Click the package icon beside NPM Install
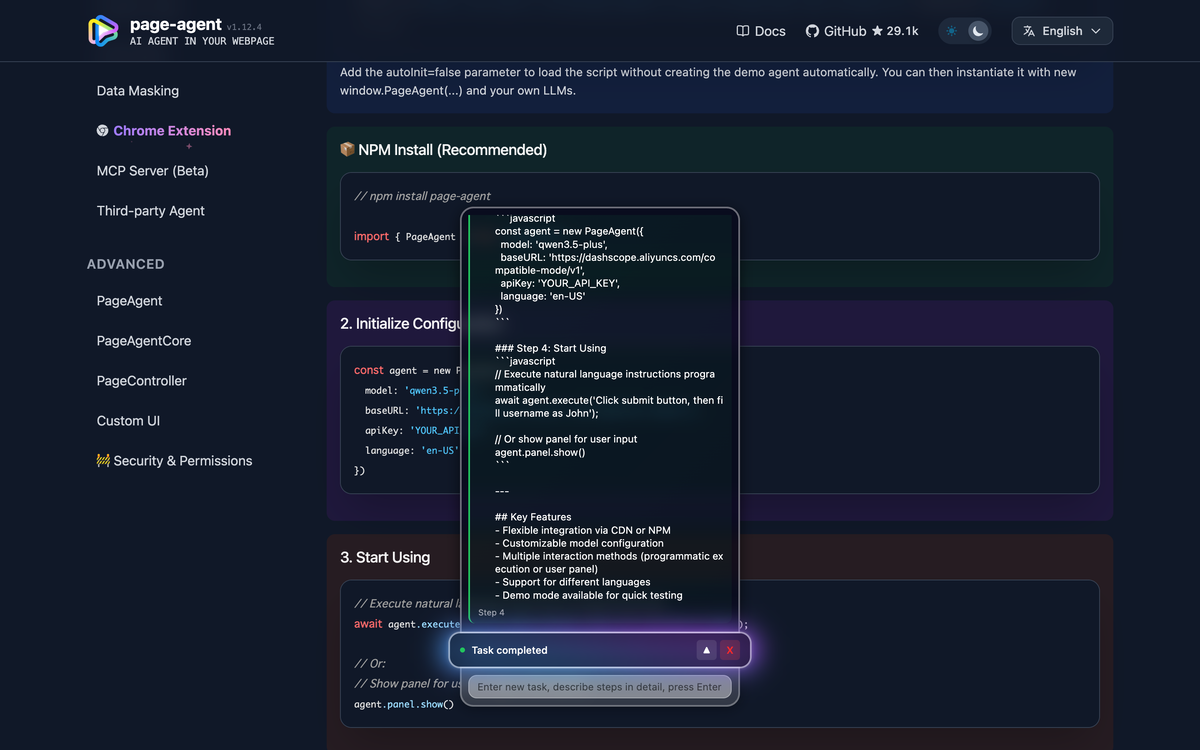 [348, 149]
